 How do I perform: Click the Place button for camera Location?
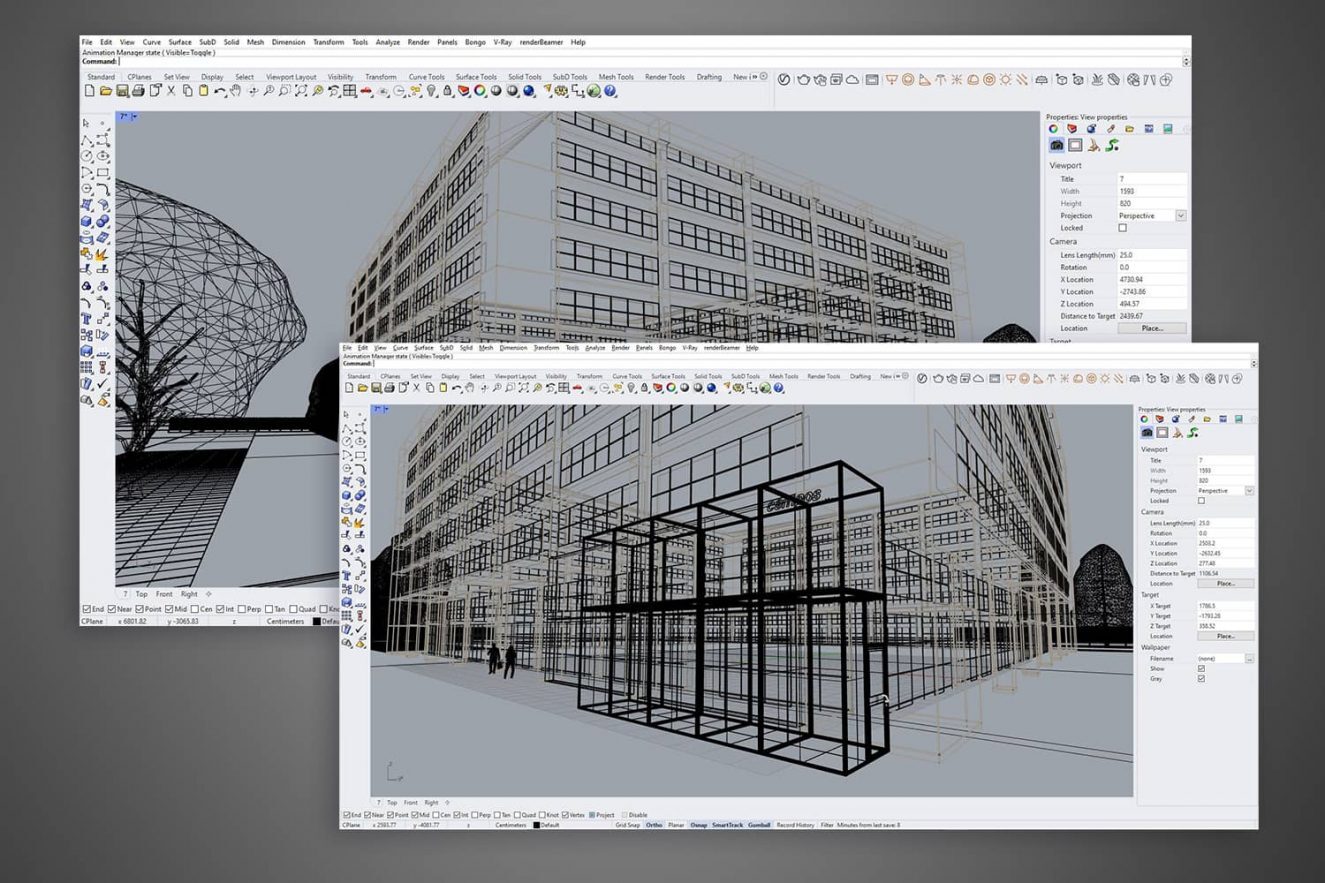(1227, 581)
